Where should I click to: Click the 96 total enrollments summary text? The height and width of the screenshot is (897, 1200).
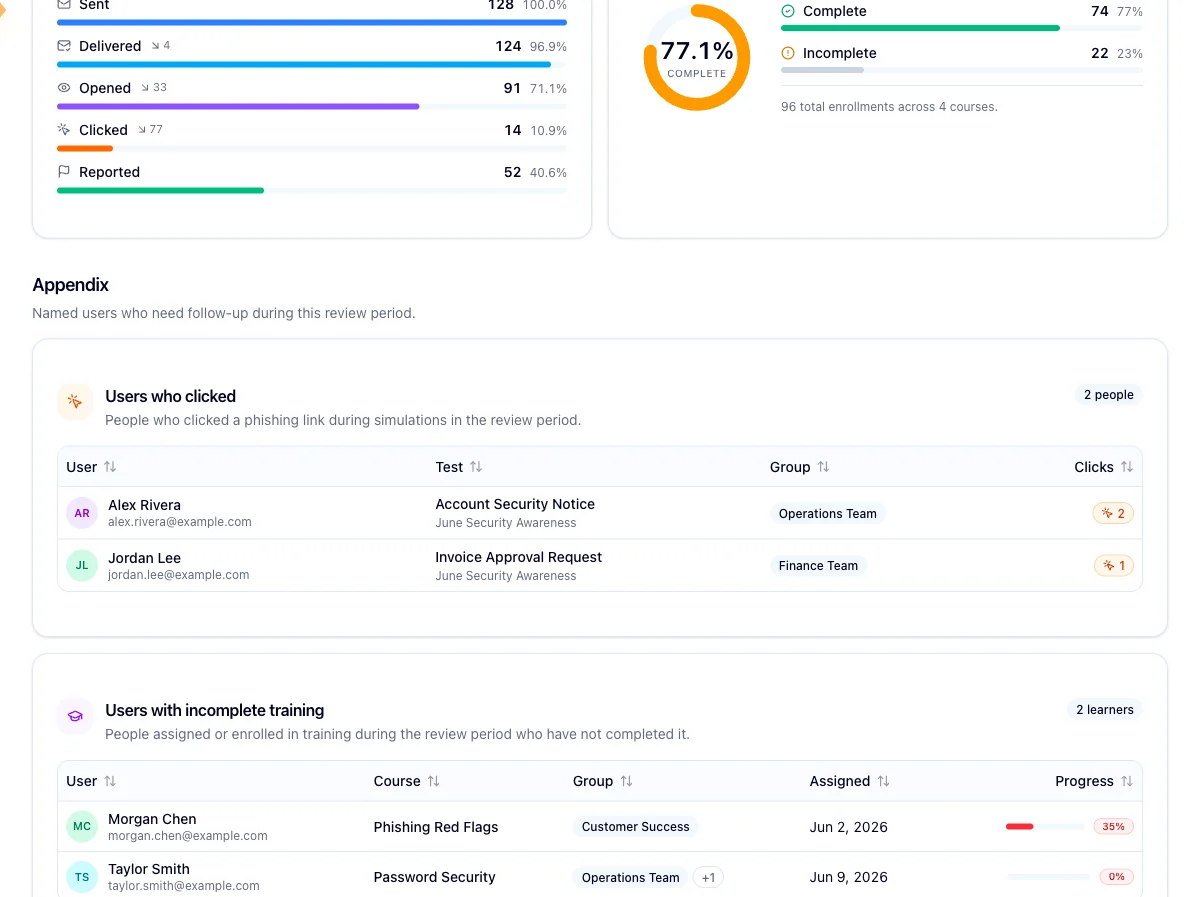click(x=889, y=106)
